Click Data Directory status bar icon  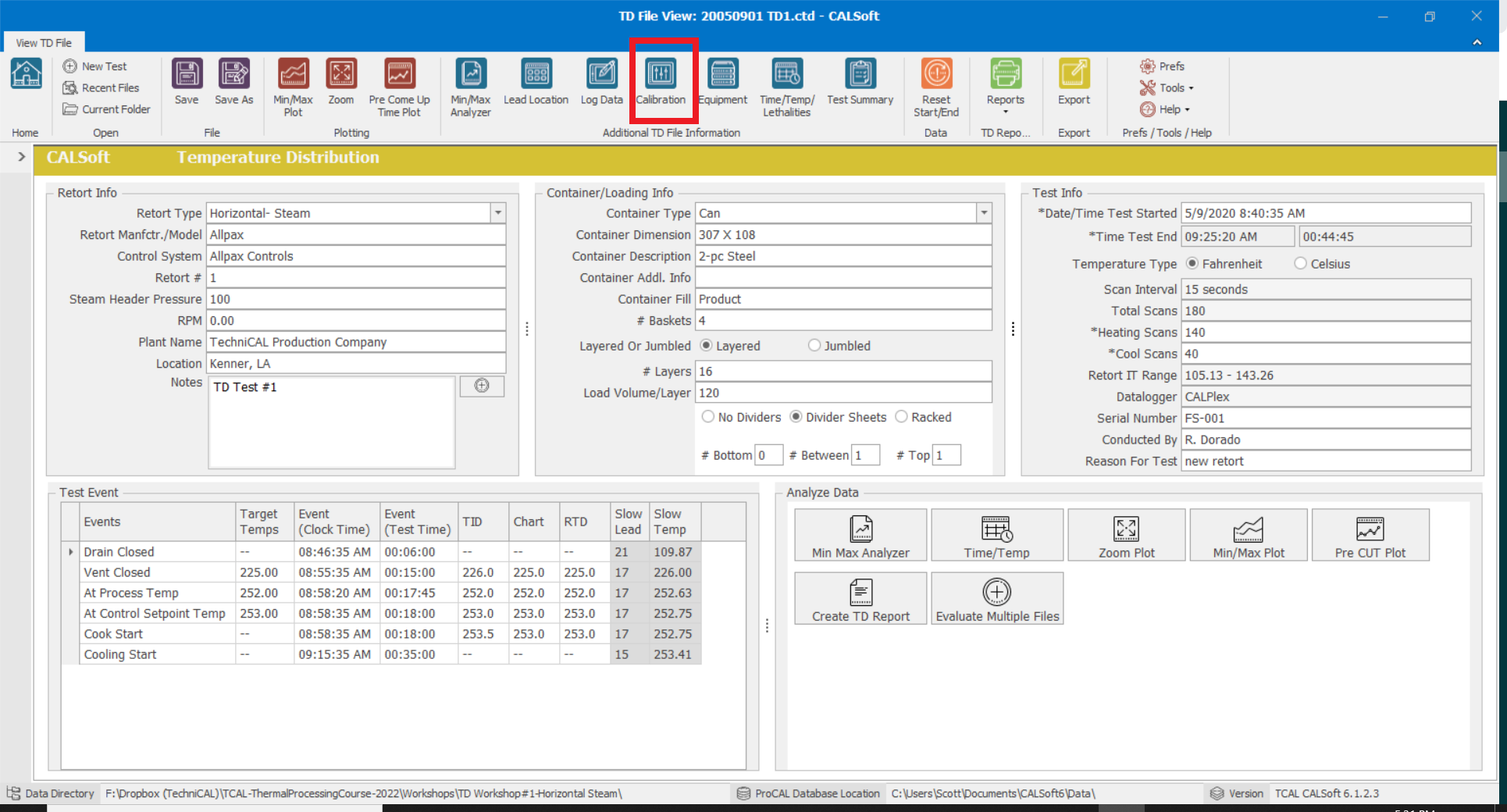tap(13, 793)
